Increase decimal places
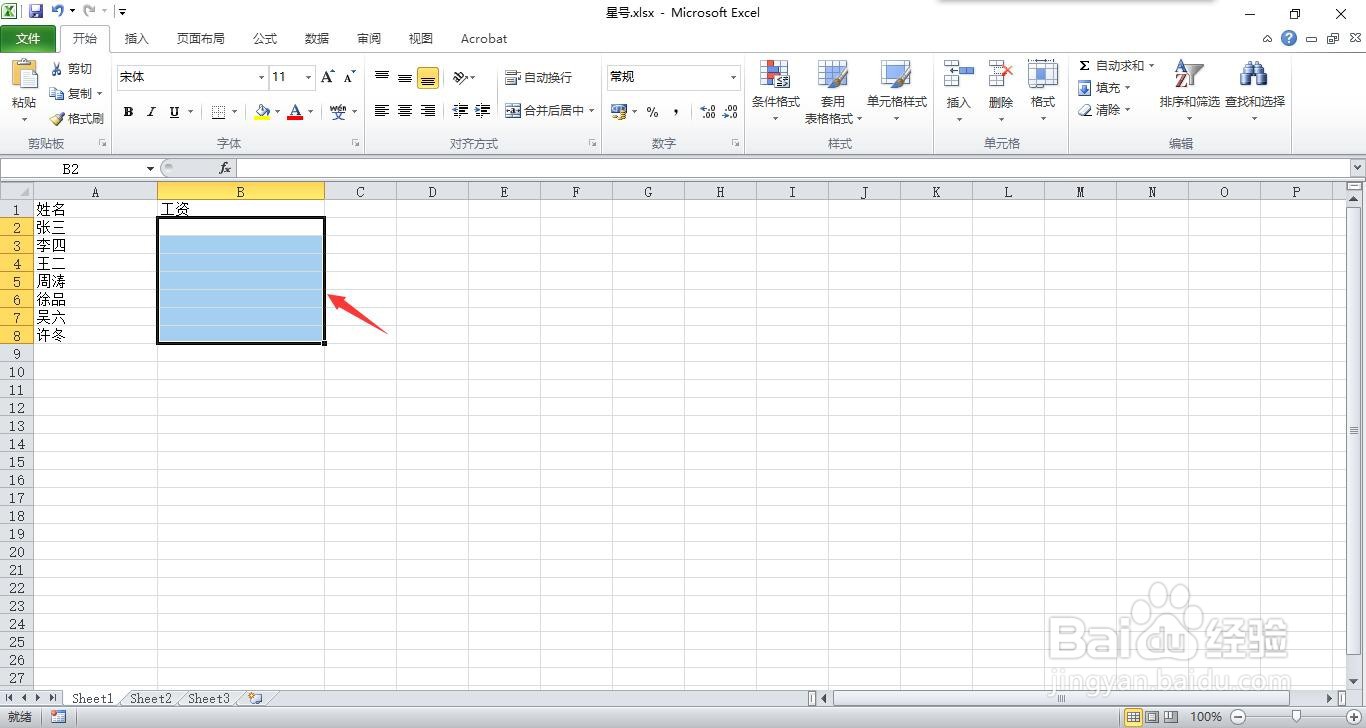This screenshot has width=1366, height=728. coord(707,112)
